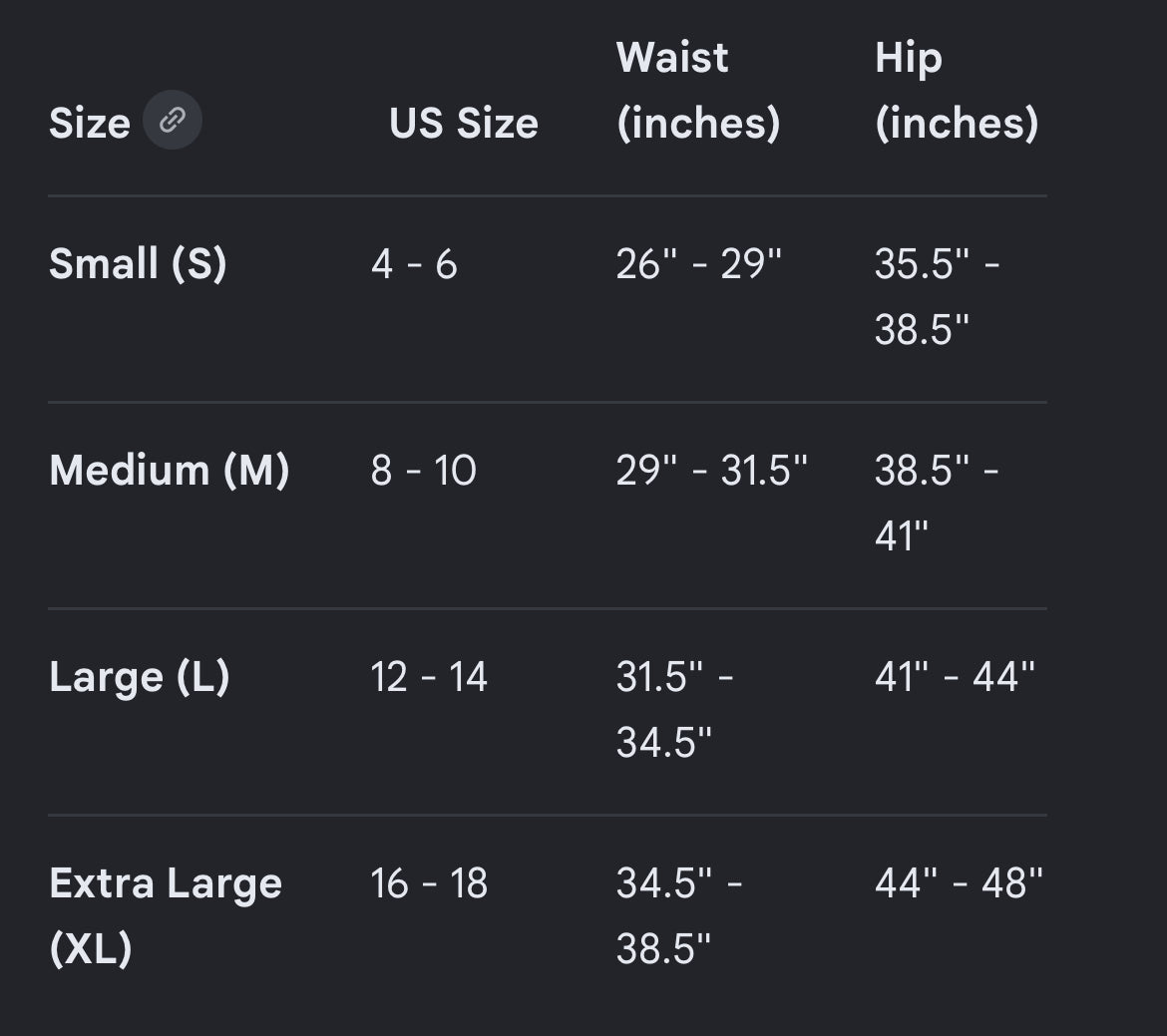
Task: Click the 12 - 14 US size cell
Action: pyautogui.click(x=429, y=677)
